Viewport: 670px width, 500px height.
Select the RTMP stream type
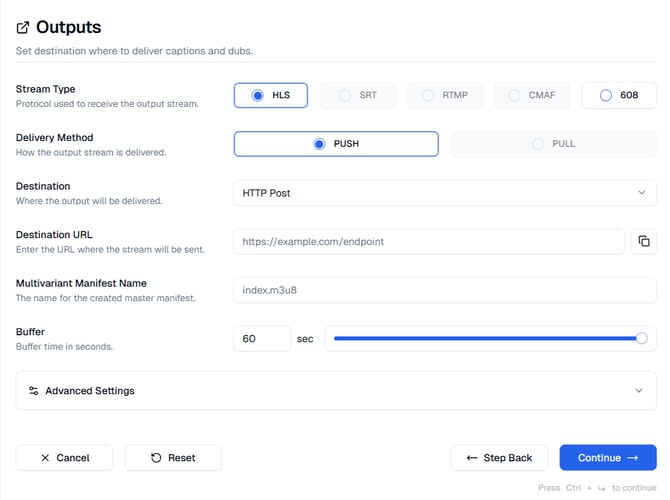tap(444, 96)
